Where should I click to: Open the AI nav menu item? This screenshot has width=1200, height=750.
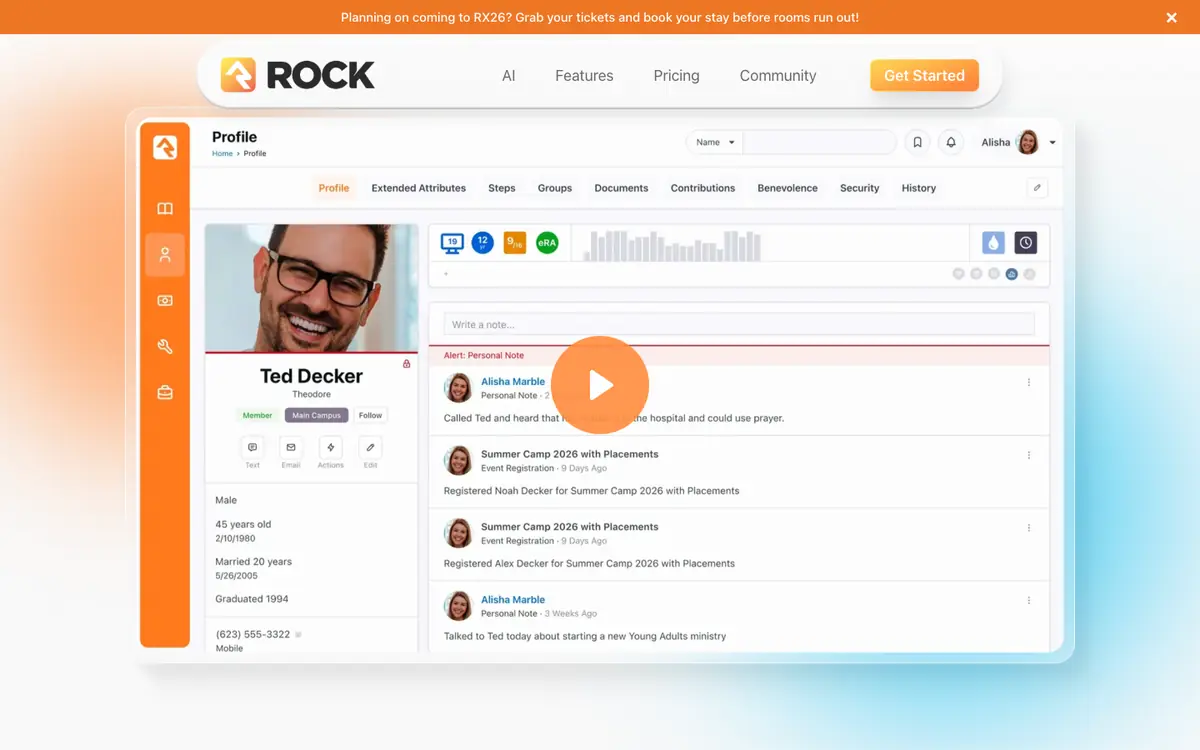pos(509,76)
